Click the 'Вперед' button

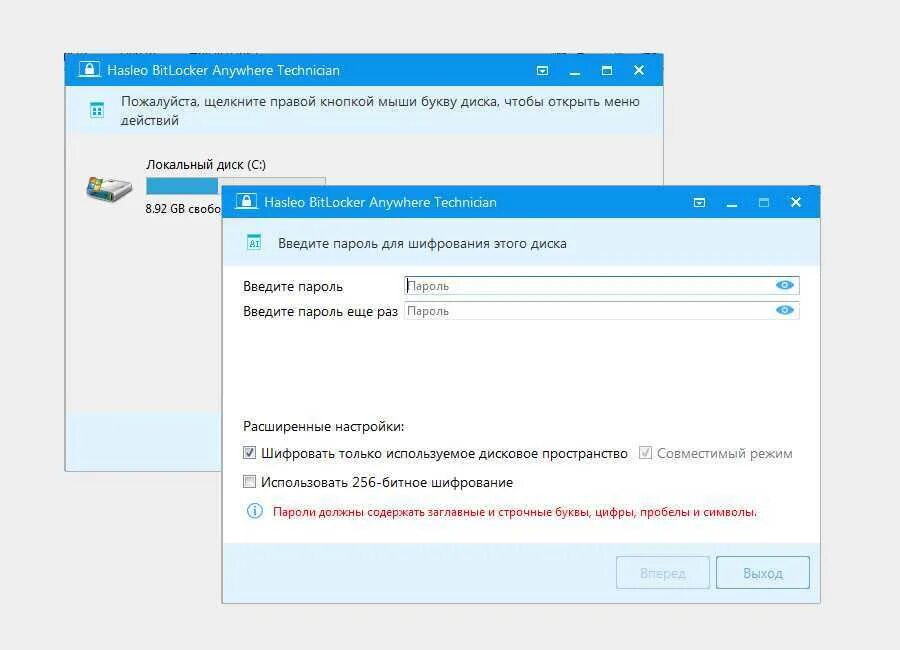(662, 572)
